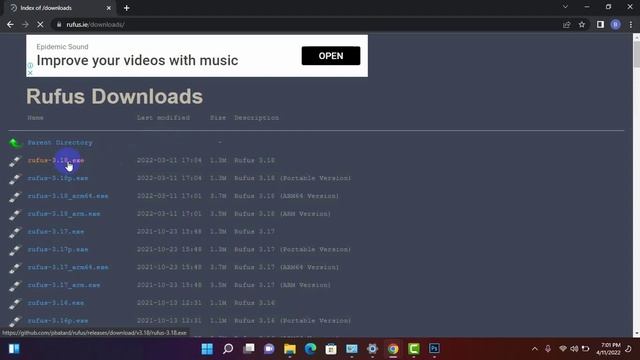Image resolution: width=640 pixels, height=360 pixels.
Task: Close the Epidemic Sound ad
Action: pyautogui.click(x=30, y=73)
